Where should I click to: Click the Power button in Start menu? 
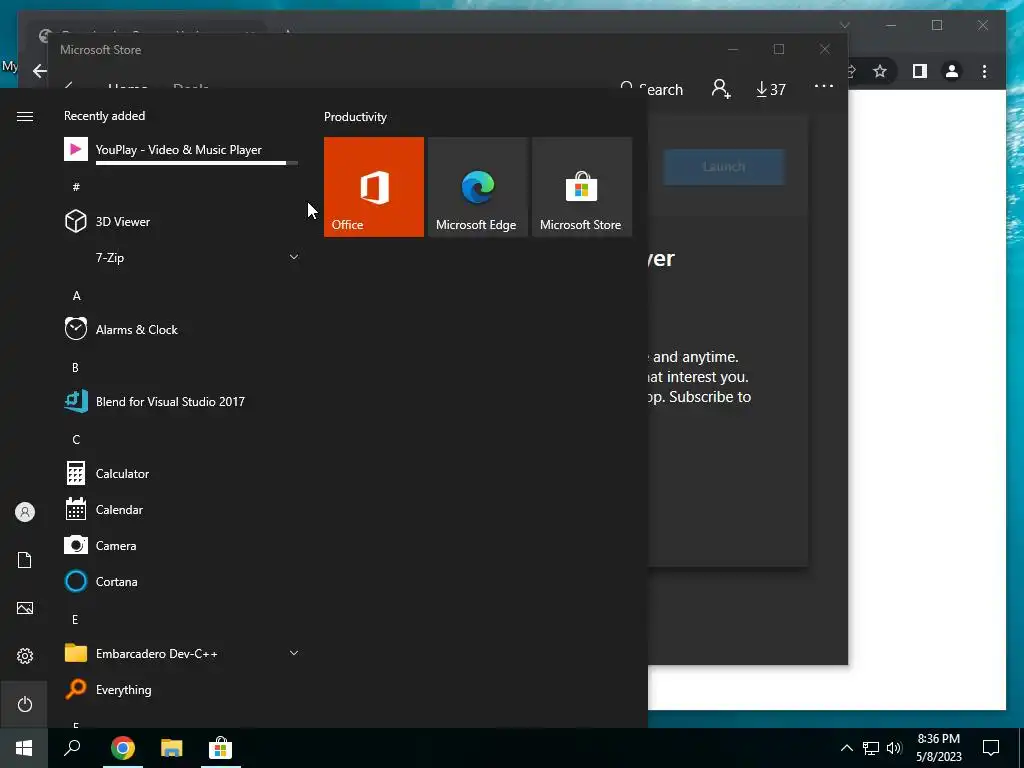pyautogui.click(x=25, y=704)
